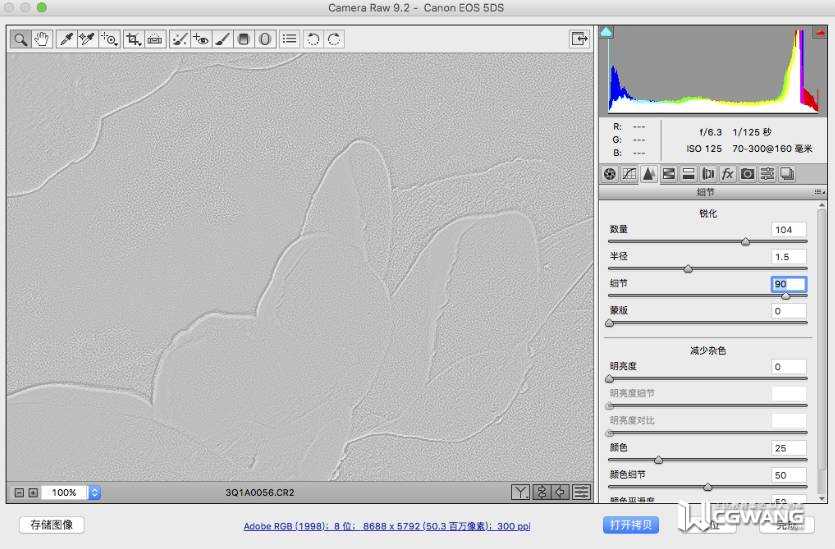Swap before and after settings icon
The width and height of the screenshot is (835, 549).
(x=542, y=493)
